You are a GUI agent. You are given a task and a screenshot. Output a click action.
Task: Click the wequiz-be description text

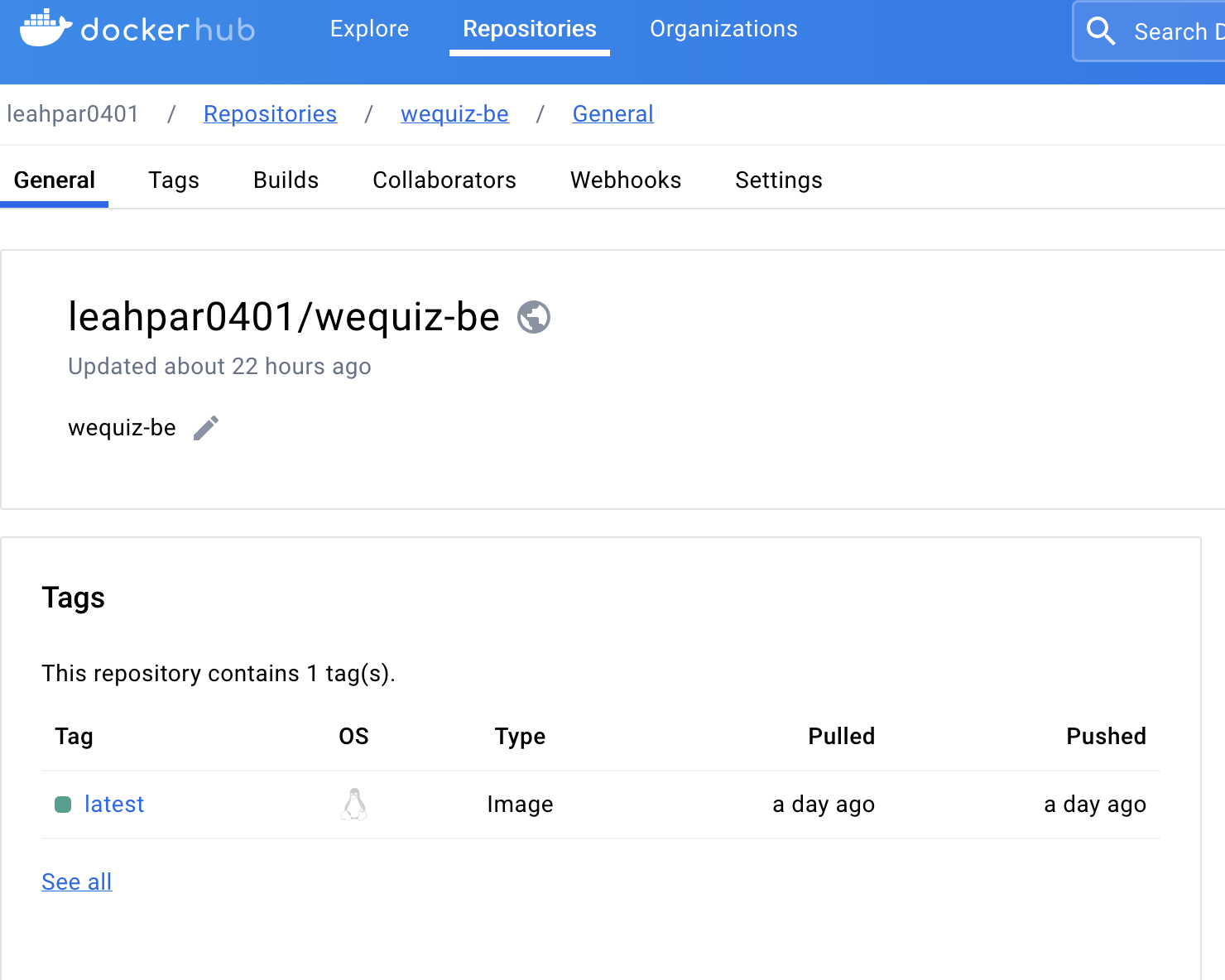coord(122,428)
